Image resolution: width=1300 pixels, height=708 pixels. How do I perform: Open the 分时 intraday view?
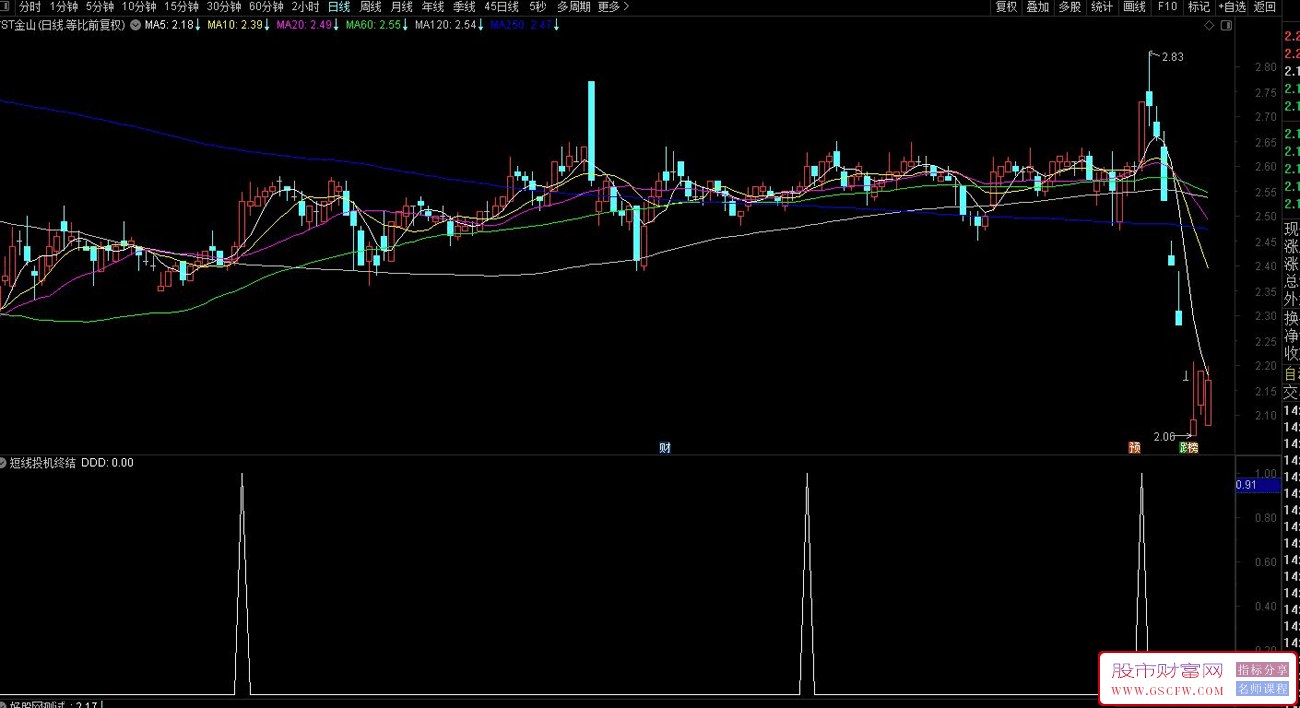point(30,7)
